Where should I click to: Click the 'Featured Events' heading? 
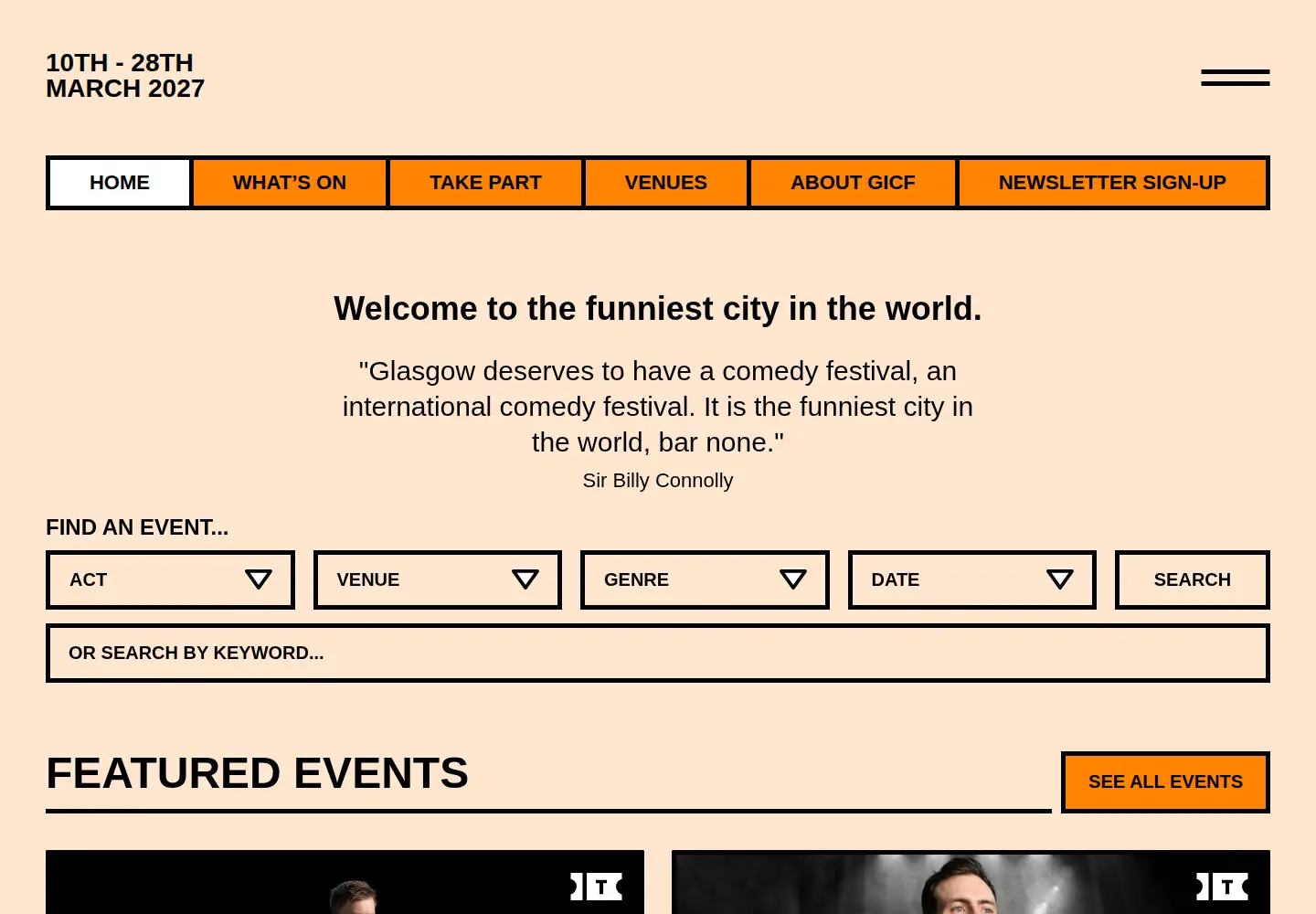pos(257,773)
